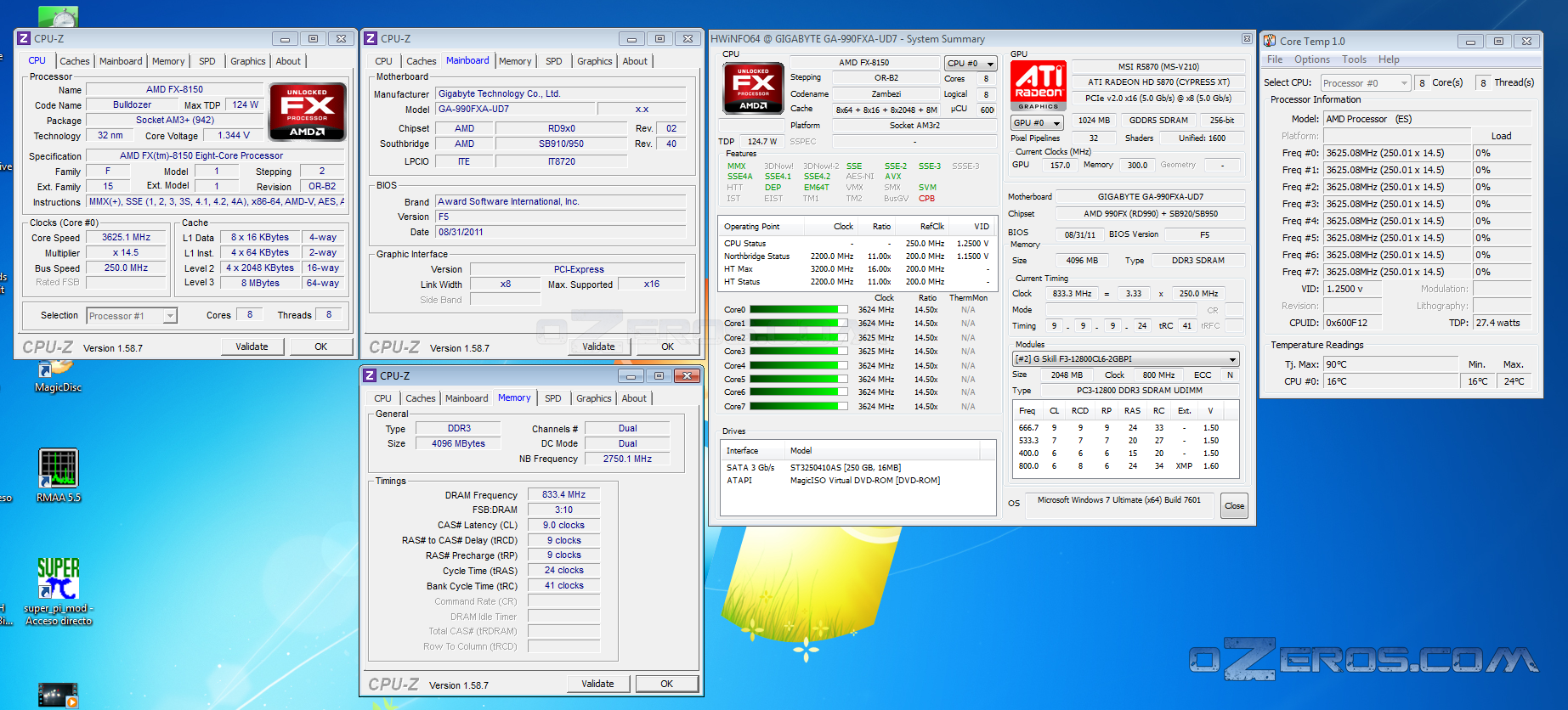Click the Model field GA-990FXA-UD7 in CPU-Z
The image size is (1568, 710).
point(516,110)
